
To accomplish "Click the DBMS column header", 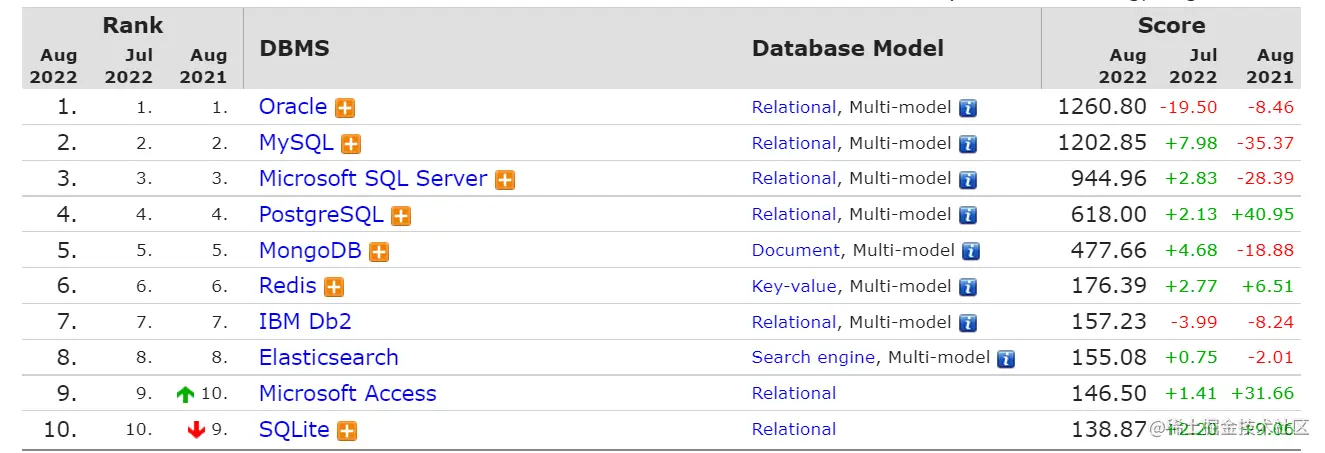I will tap(294, 48).
